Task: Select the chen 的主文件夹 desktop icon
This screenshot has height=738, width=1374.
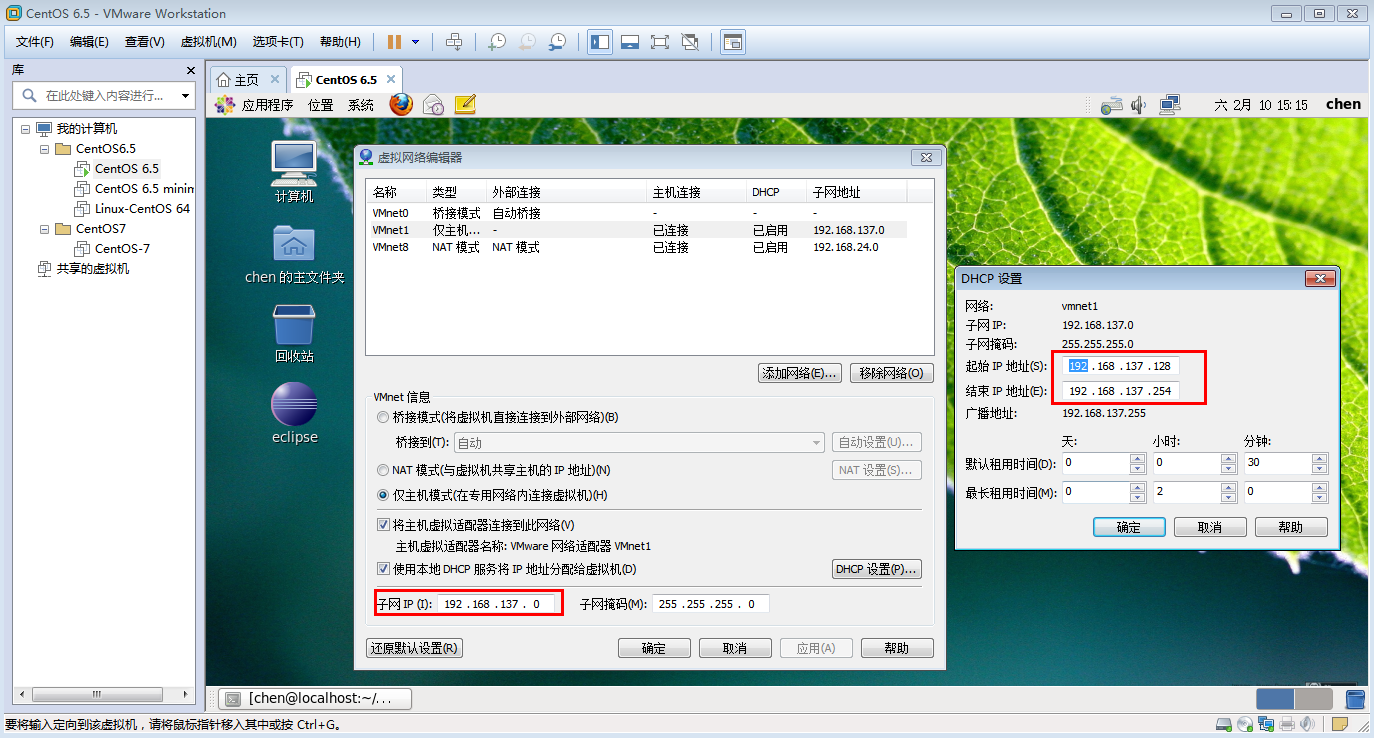Action: pyautogui.click(x=294, y=253)
